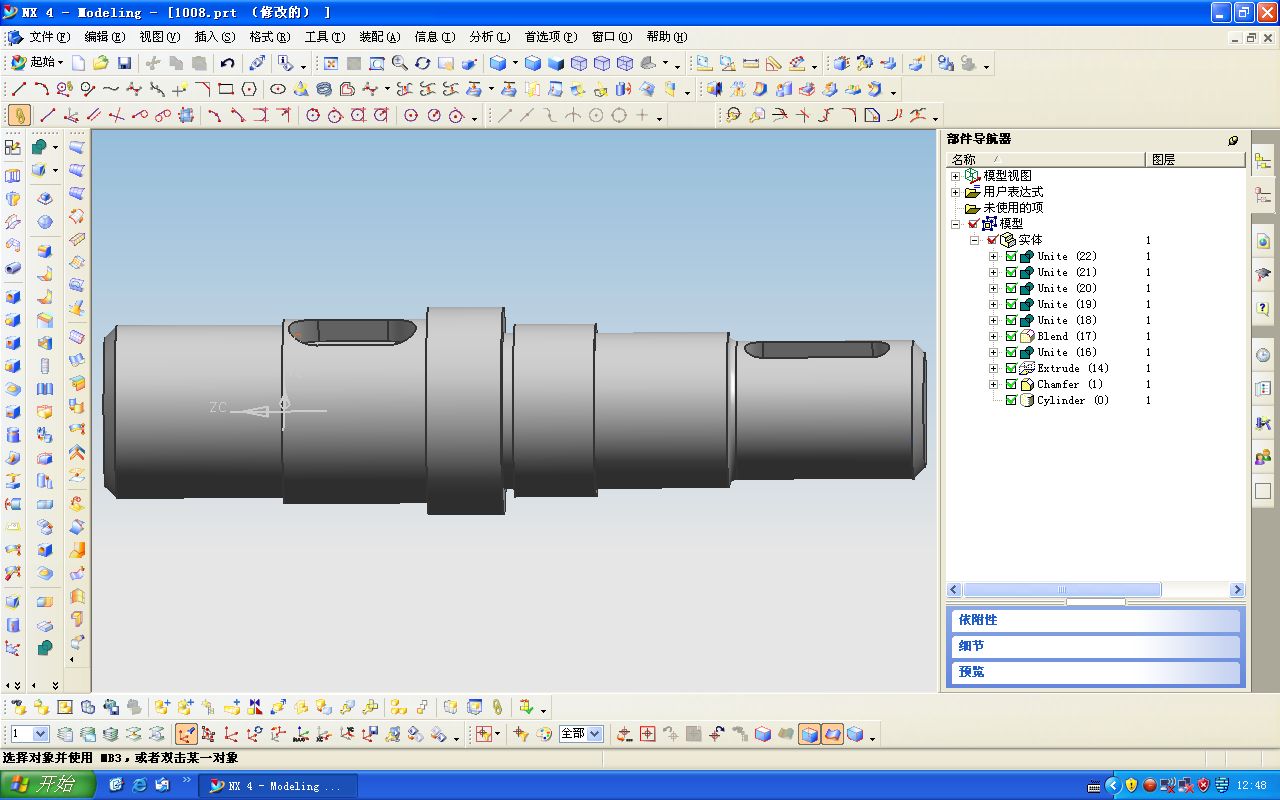The width and height of the screenshot is (1280, 800).
Task: Click the Zoom magnifier icon
Action: pyautogui.click(x=399, y=63)
